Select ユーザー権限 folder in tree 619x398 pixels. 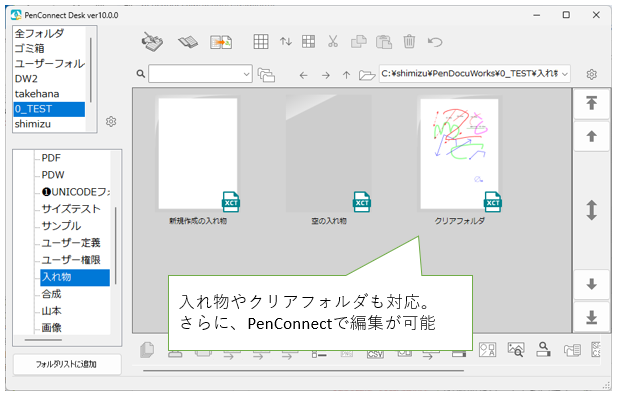click(x=71, y=260)
